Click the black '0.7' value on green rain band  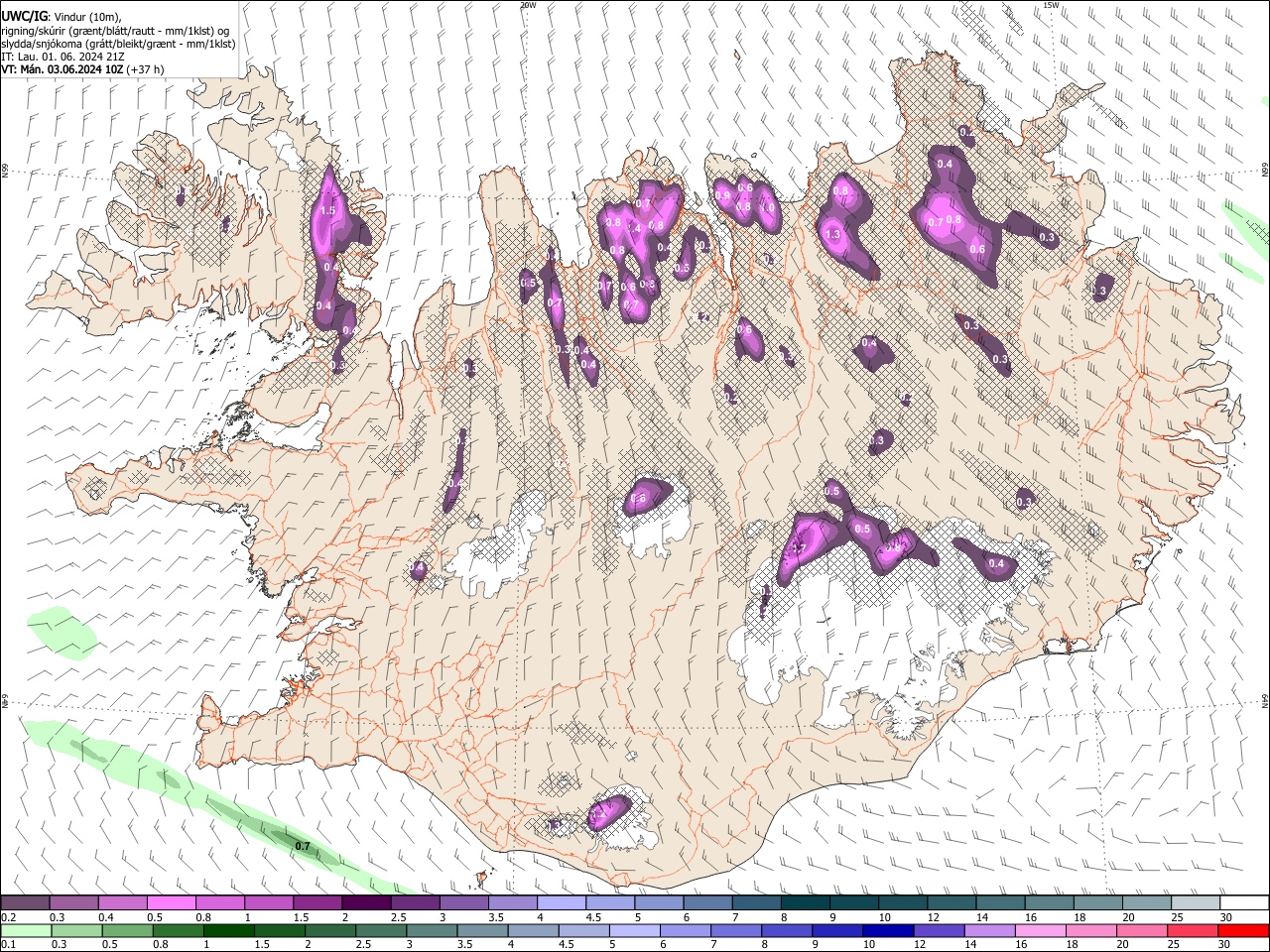coord(304,847)
